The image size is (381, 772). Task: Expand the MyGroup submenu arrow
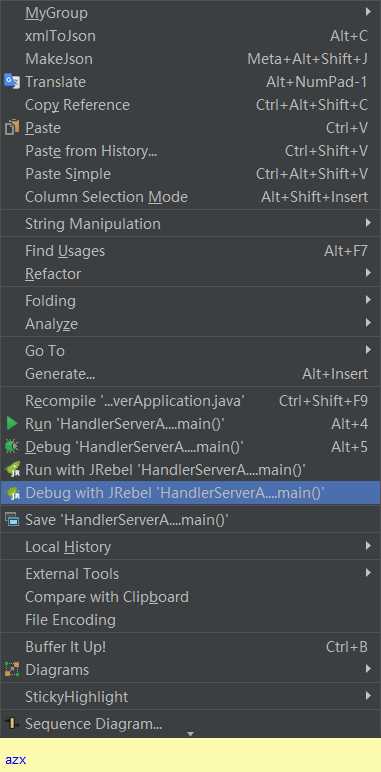pos(368,11)
